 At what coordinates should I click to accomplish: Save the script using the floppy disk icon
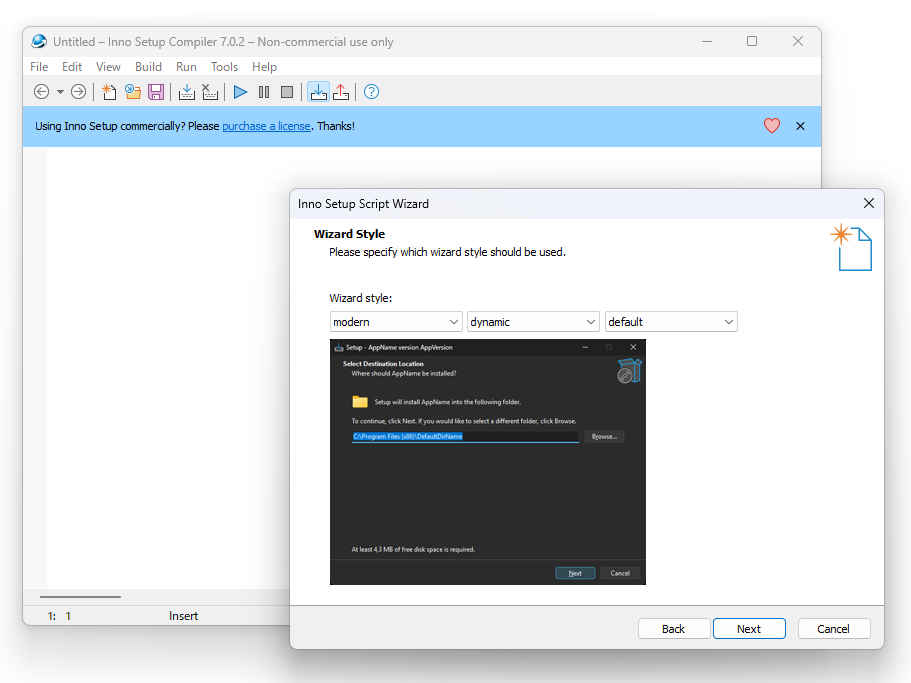pyautogui.click(x=156, y=92)
